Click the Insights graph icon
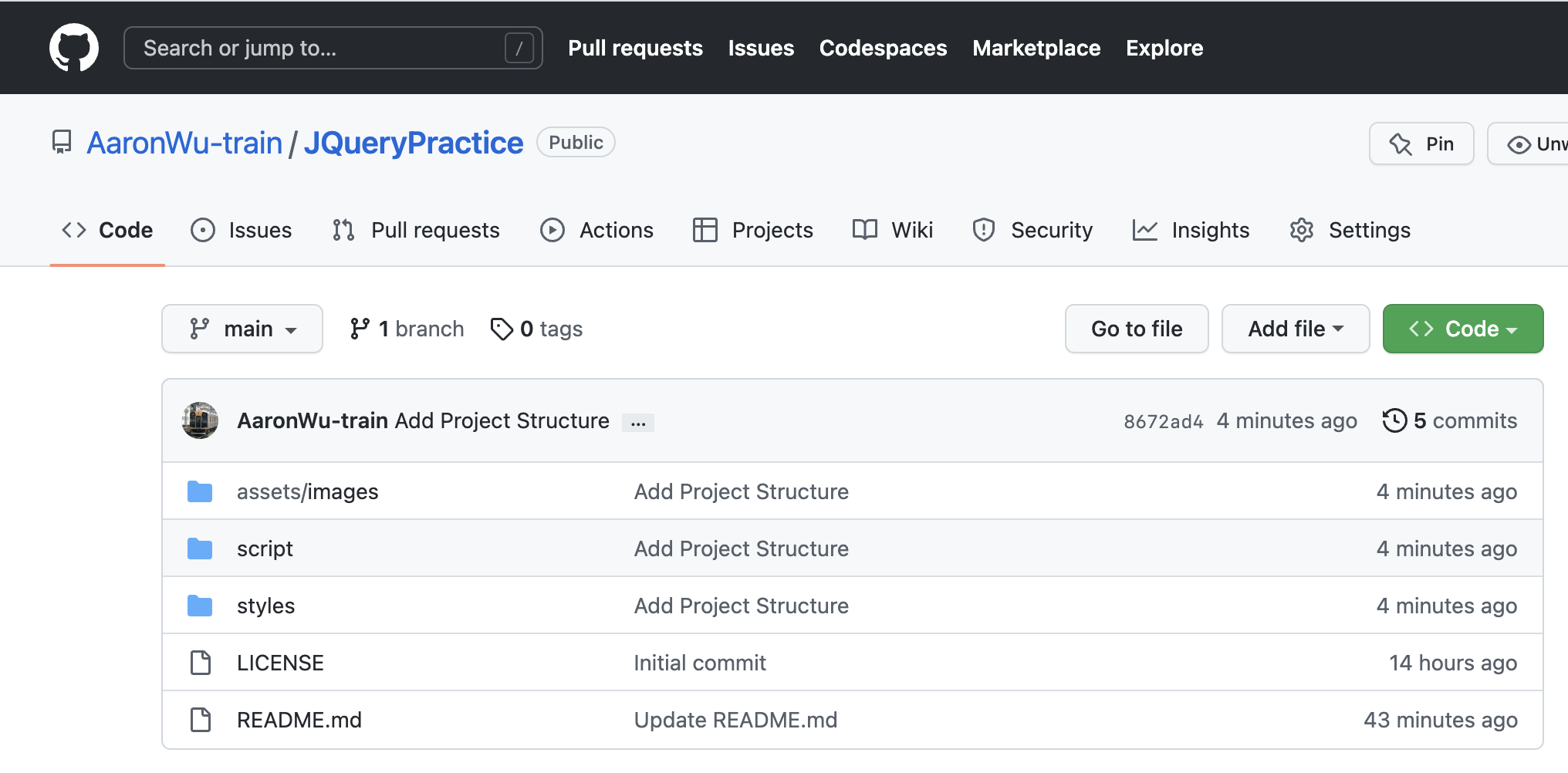This screenshot has height=773, width=1568. (x=1145, y=230)
